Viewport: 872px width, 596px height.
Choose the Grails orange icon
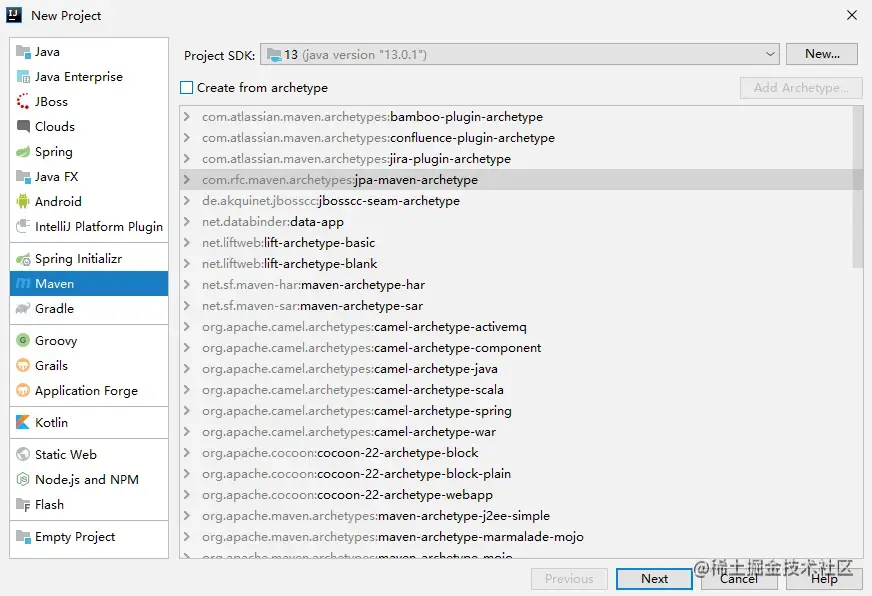[23, 365]
